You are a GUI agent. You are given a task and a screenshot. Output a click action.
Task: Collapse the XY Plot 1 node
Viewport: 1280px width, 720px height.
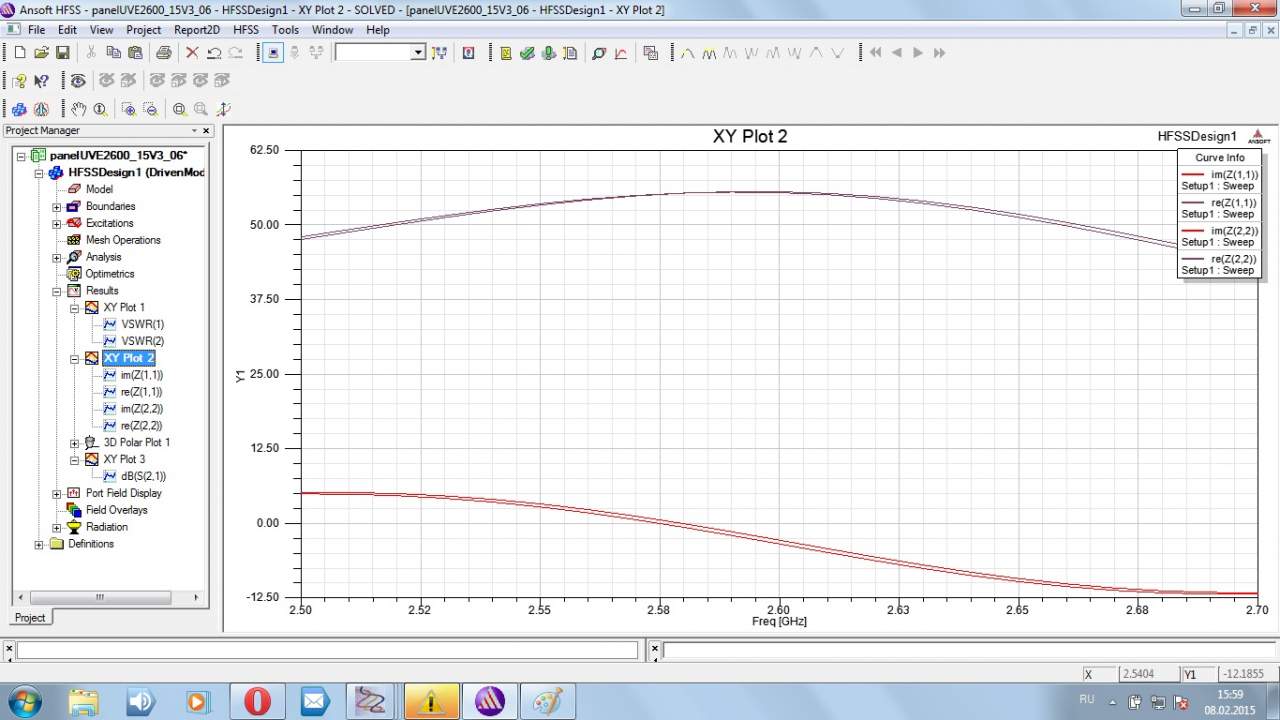tap(75, 308)
